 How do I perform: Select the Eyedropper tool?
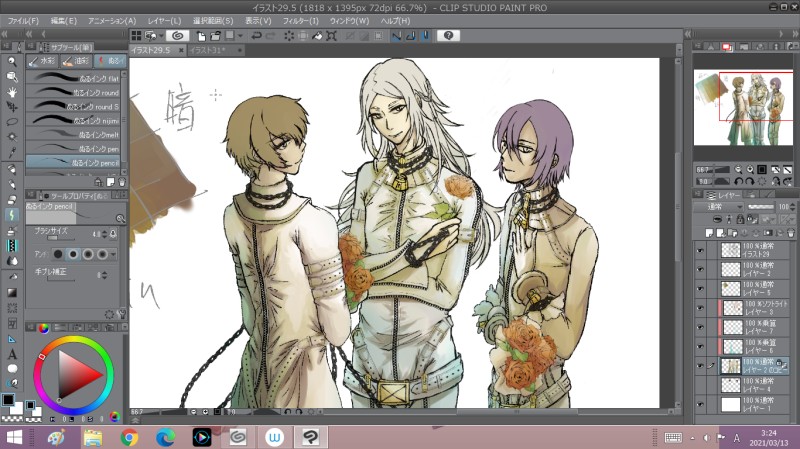(x=12, y=152)
